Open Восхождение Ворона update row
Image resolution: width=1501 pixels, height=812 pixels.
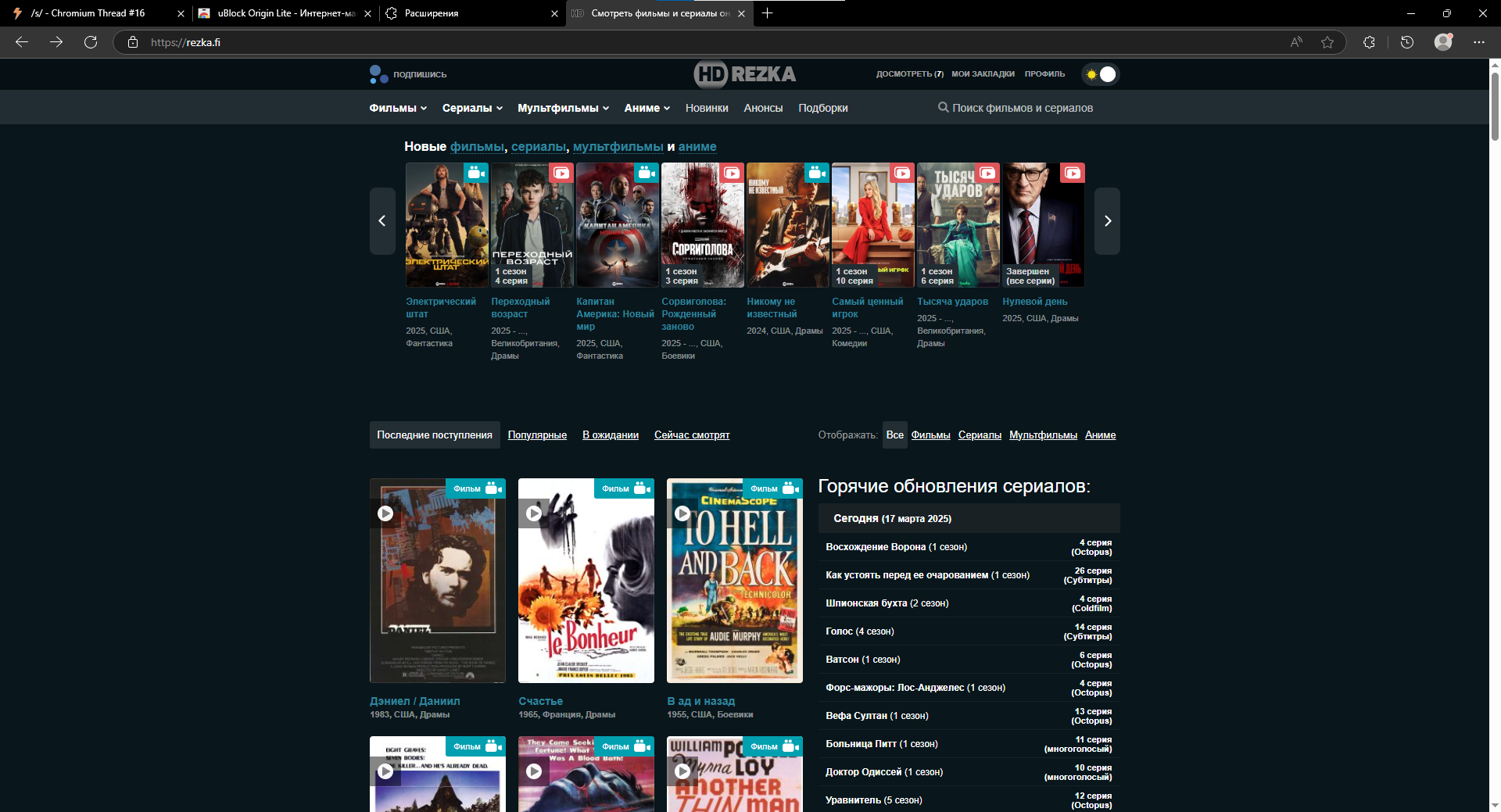tap(969, 547)
